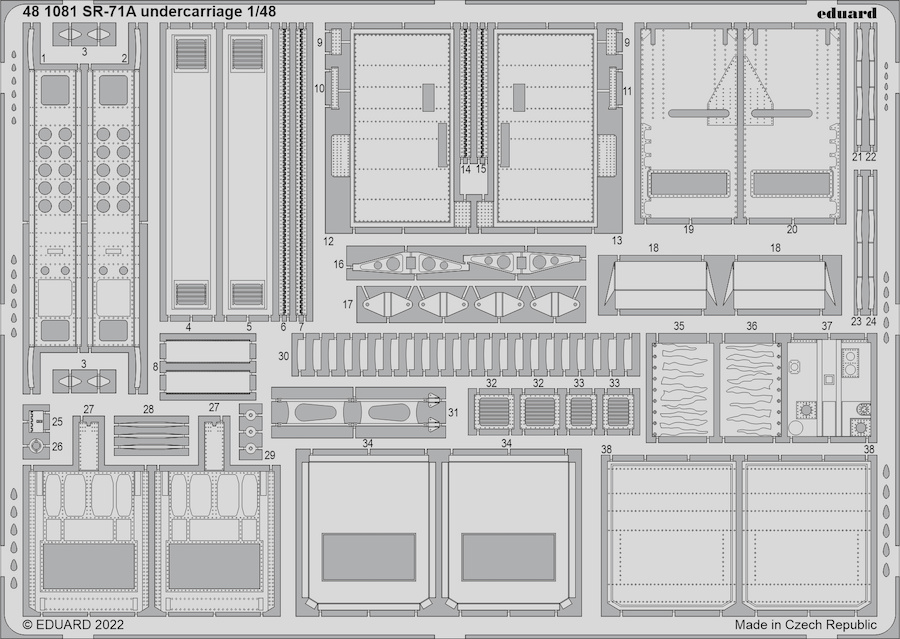Viewport: 900px width, 639px height.
Task: Click the number label '21'
Action: coord(858,157)
